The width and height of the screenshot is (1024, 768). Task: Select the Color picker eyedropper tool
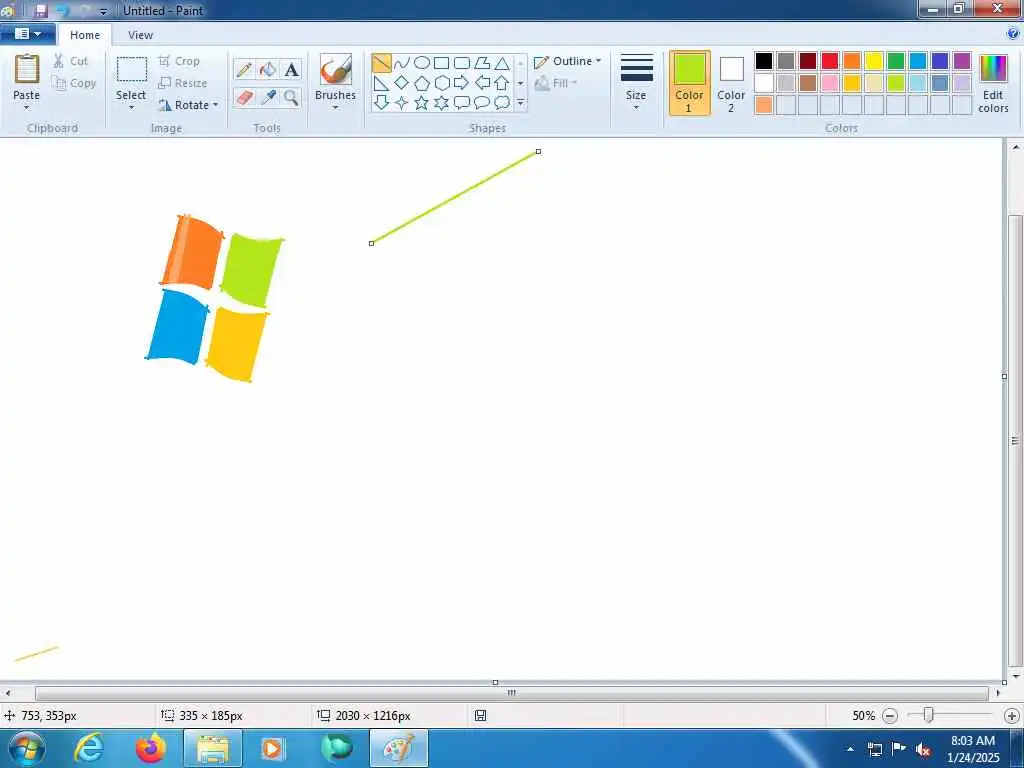click(x=268, y=98)
